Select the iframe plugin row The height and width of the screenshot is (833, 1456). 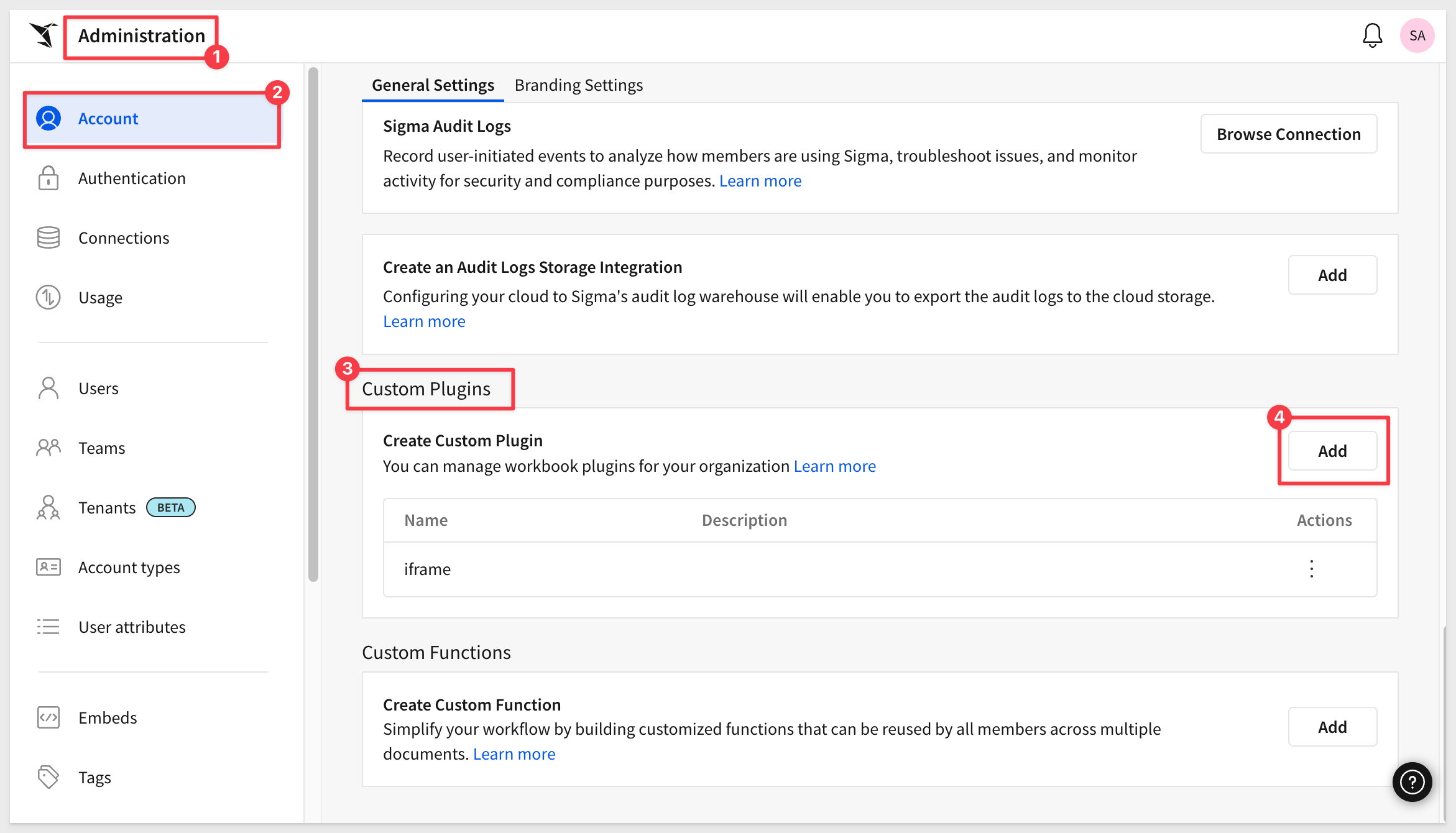[427, 569]
